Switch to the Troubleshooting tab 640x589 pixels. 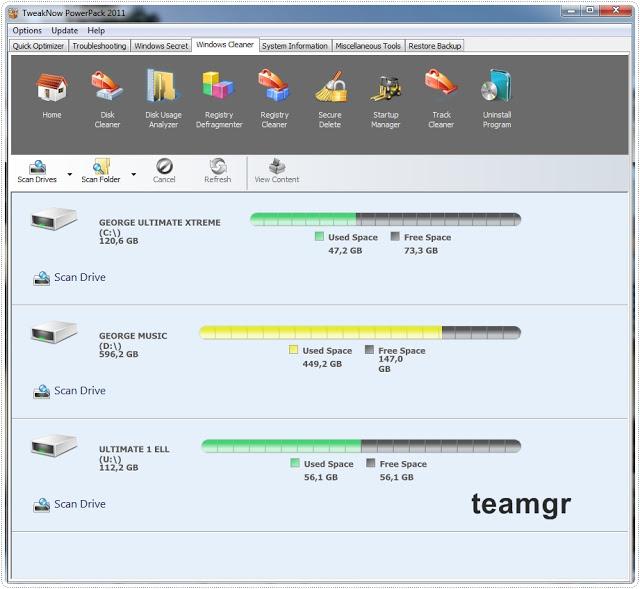pos(99,46)
